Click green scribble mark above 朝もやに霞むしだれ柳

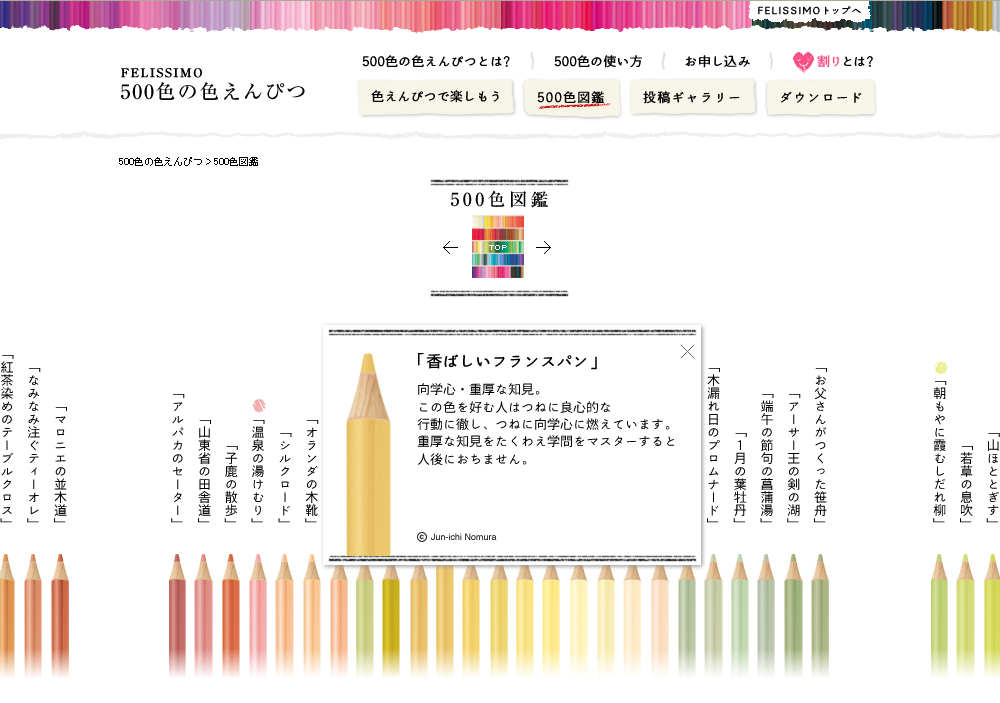pos(940,367)
